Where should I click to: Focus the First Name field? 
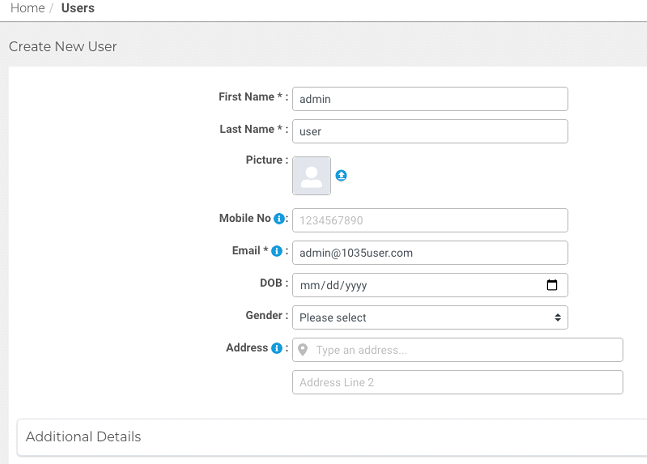430,99
